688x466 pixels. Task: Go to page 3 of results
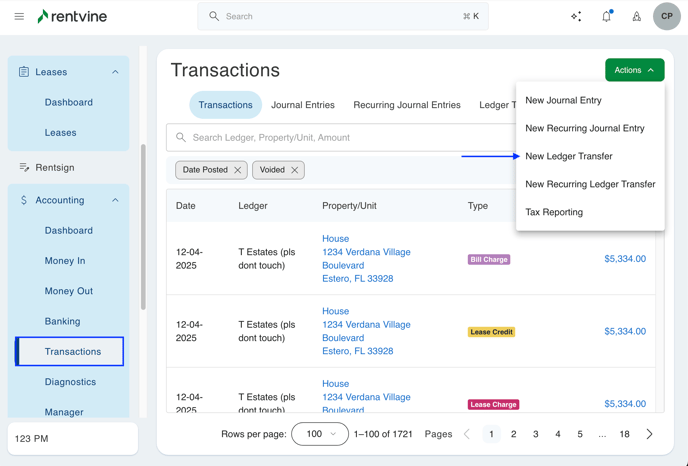[536, 434]
